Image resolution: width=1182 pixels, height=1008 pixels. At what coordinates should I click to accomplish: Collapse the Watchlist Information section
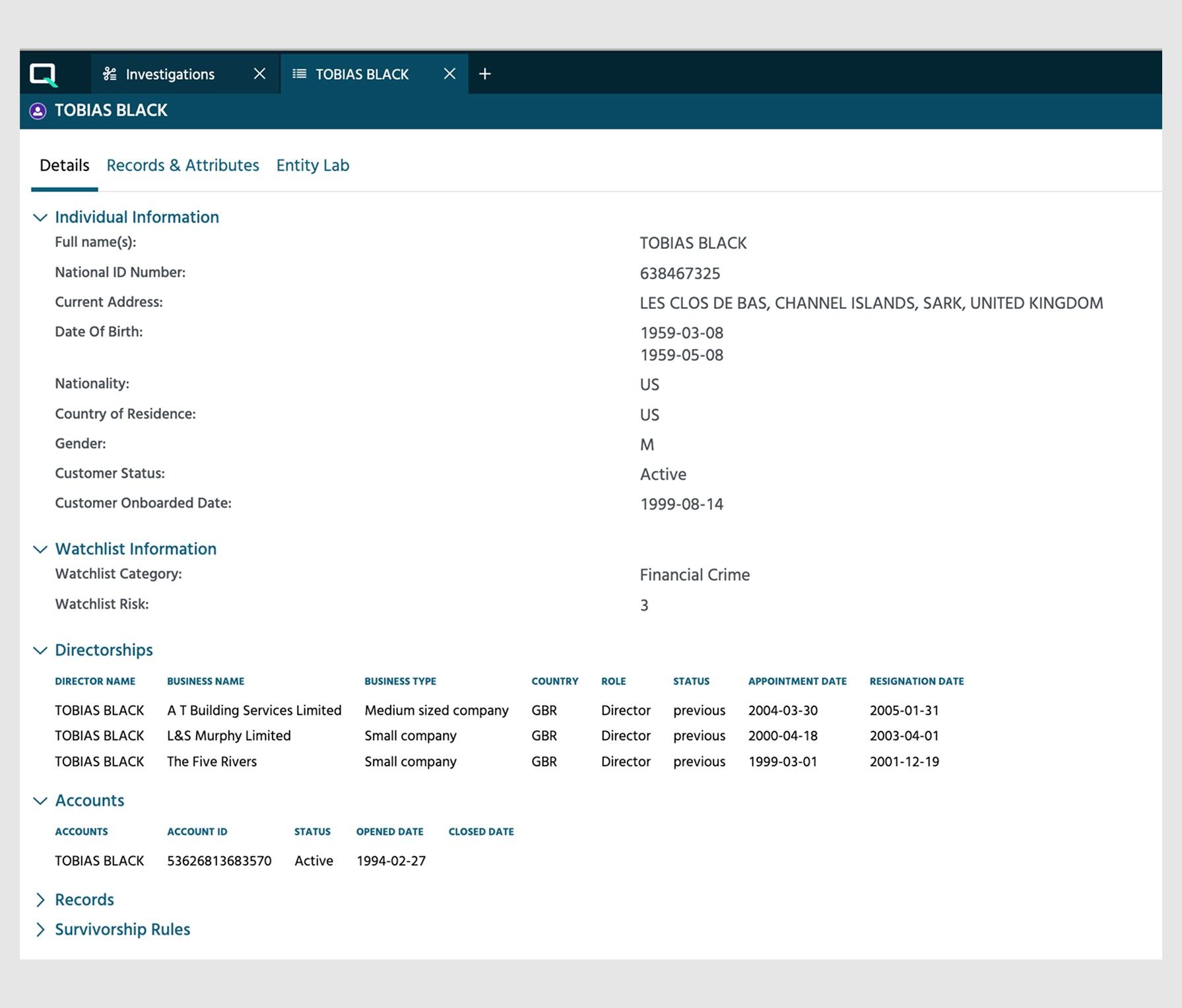40,549
